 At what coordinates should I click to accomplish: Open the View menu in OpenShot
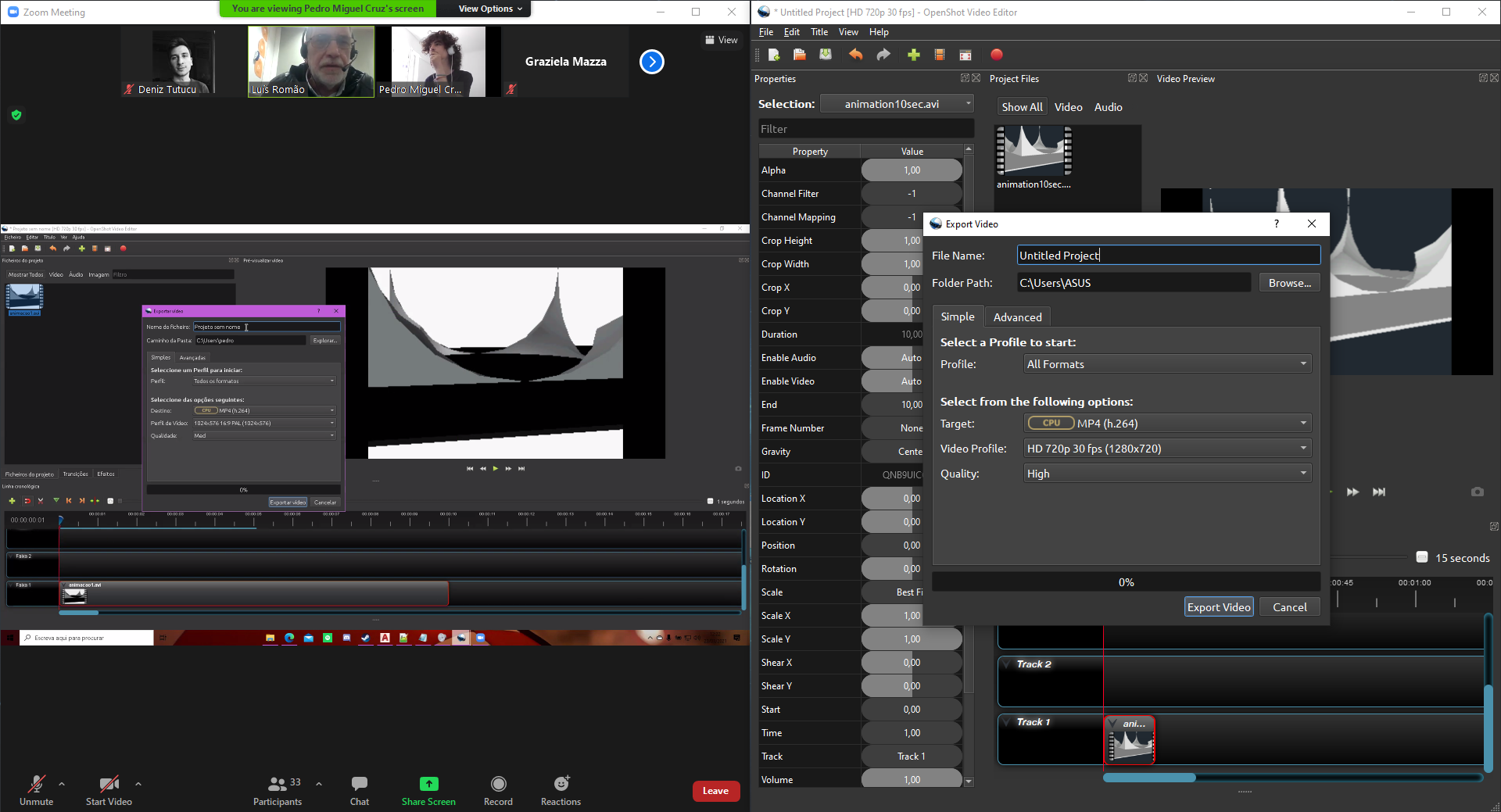tap(848, 32)
